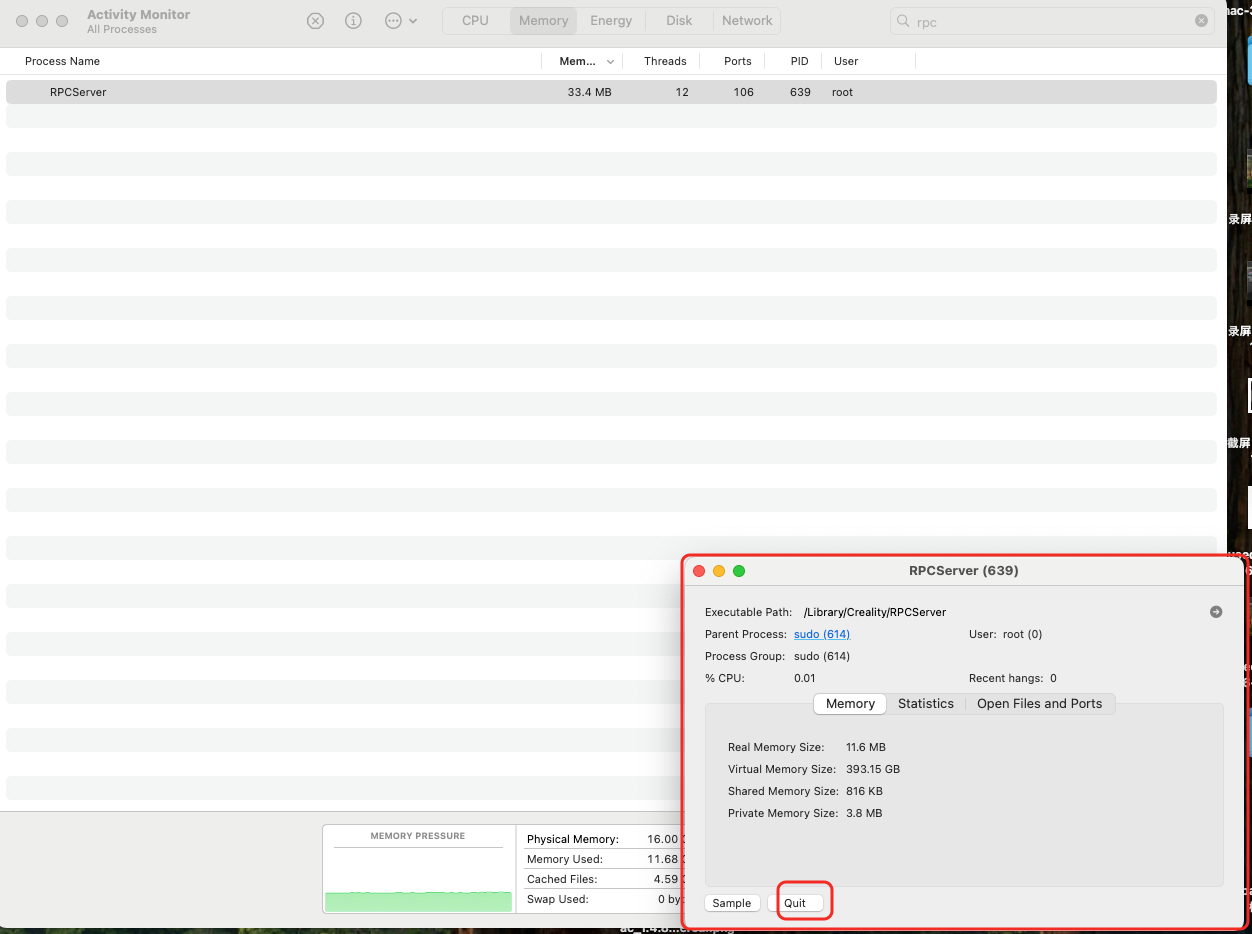1252x934 pixels.
Task: Sort processes by PID column
Action: [799, 61]
